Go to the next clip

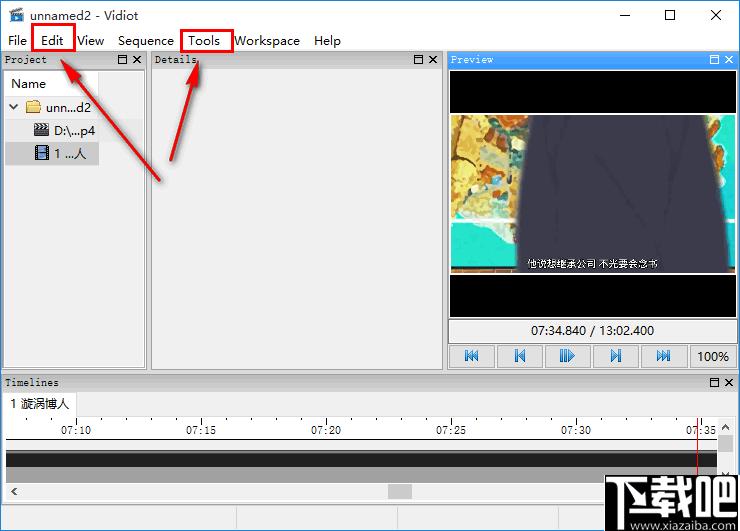615,356
